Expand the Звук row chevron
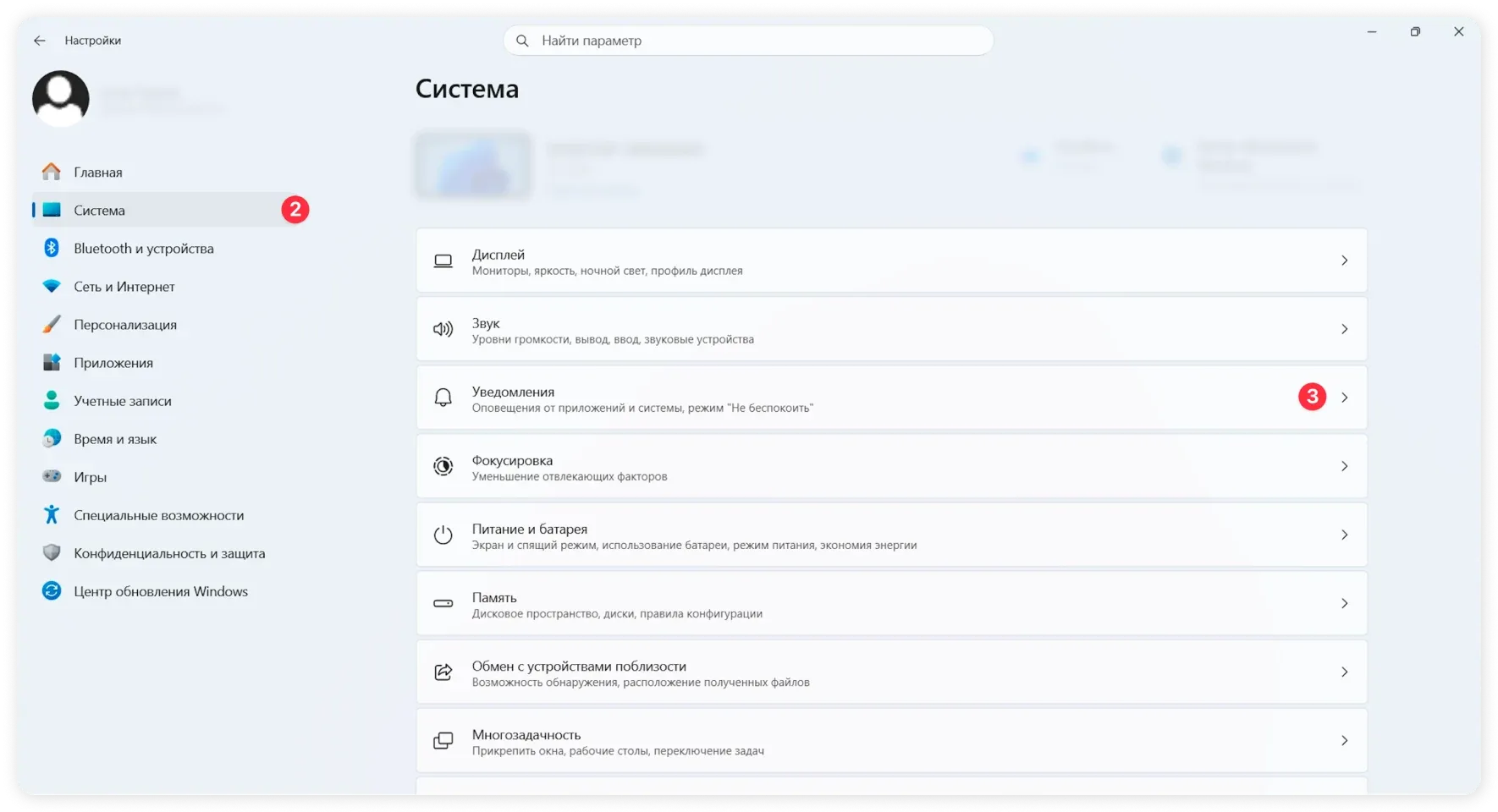This screenshot has height=812, width=1498. (1345, 329)
